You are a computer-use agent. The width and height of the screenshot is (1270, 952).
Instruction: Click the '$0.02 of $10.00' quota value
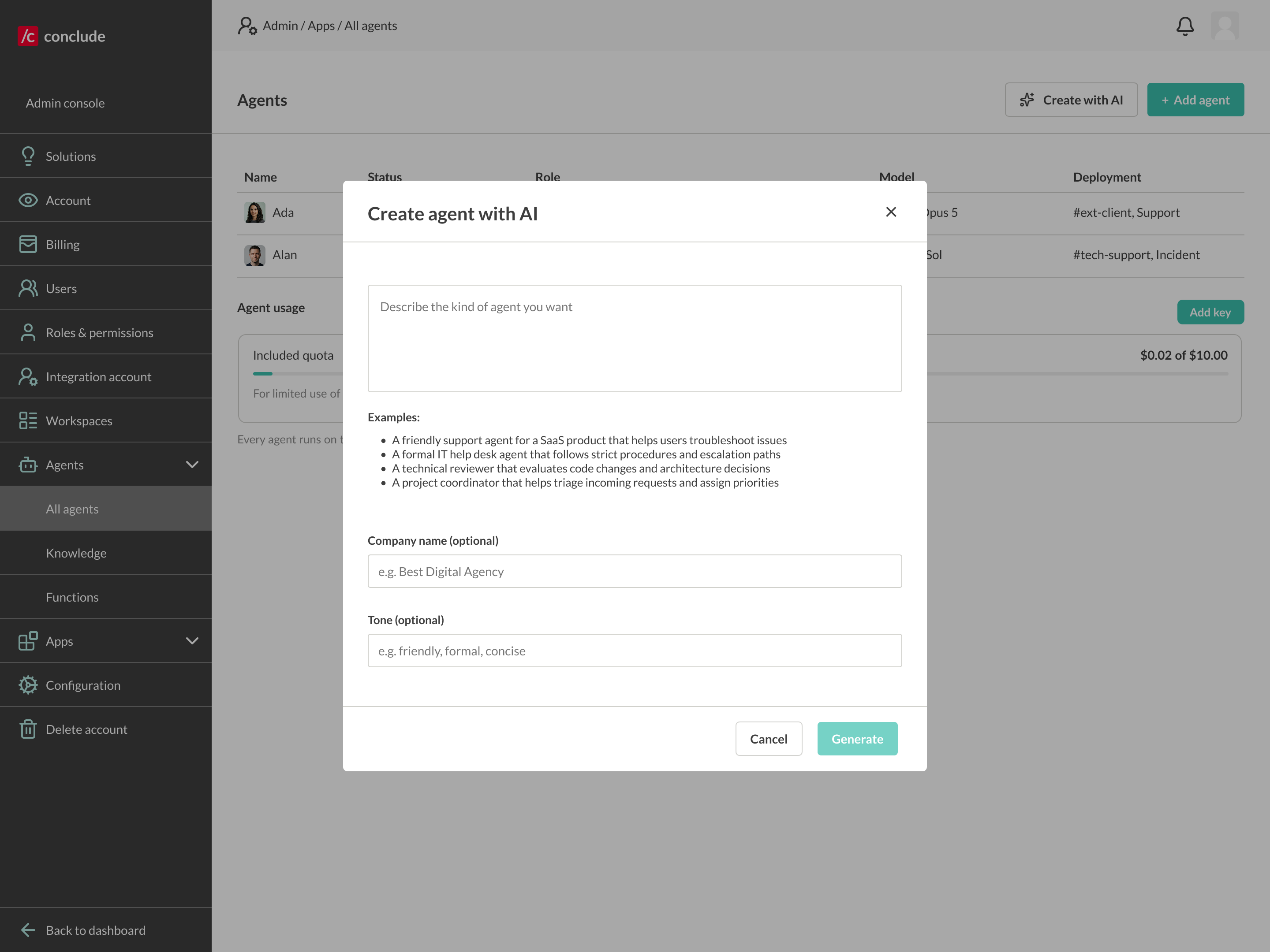[x=1184, y=355]
